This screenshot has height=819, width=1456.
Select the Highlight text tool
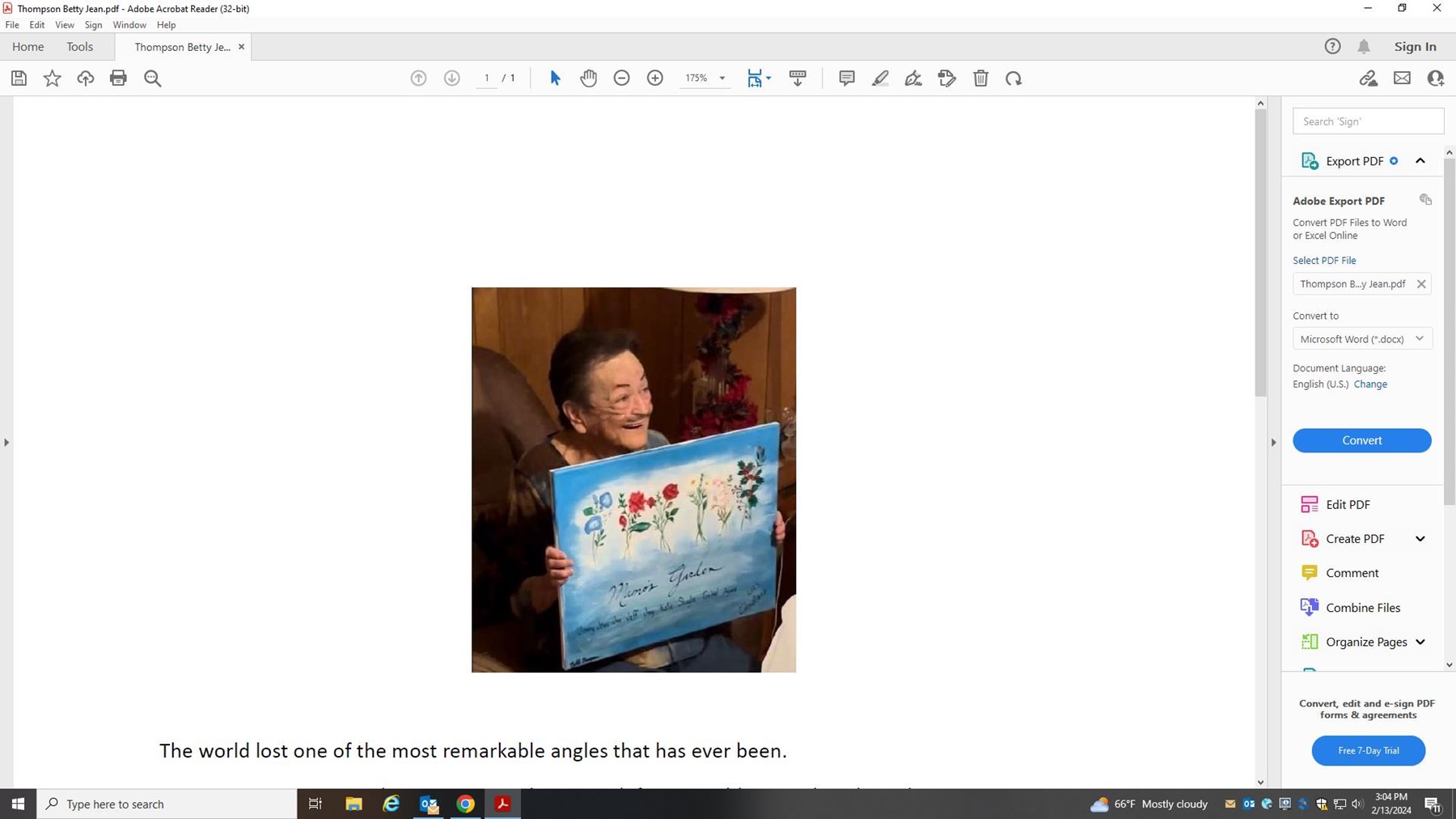[x=880, y=79]
